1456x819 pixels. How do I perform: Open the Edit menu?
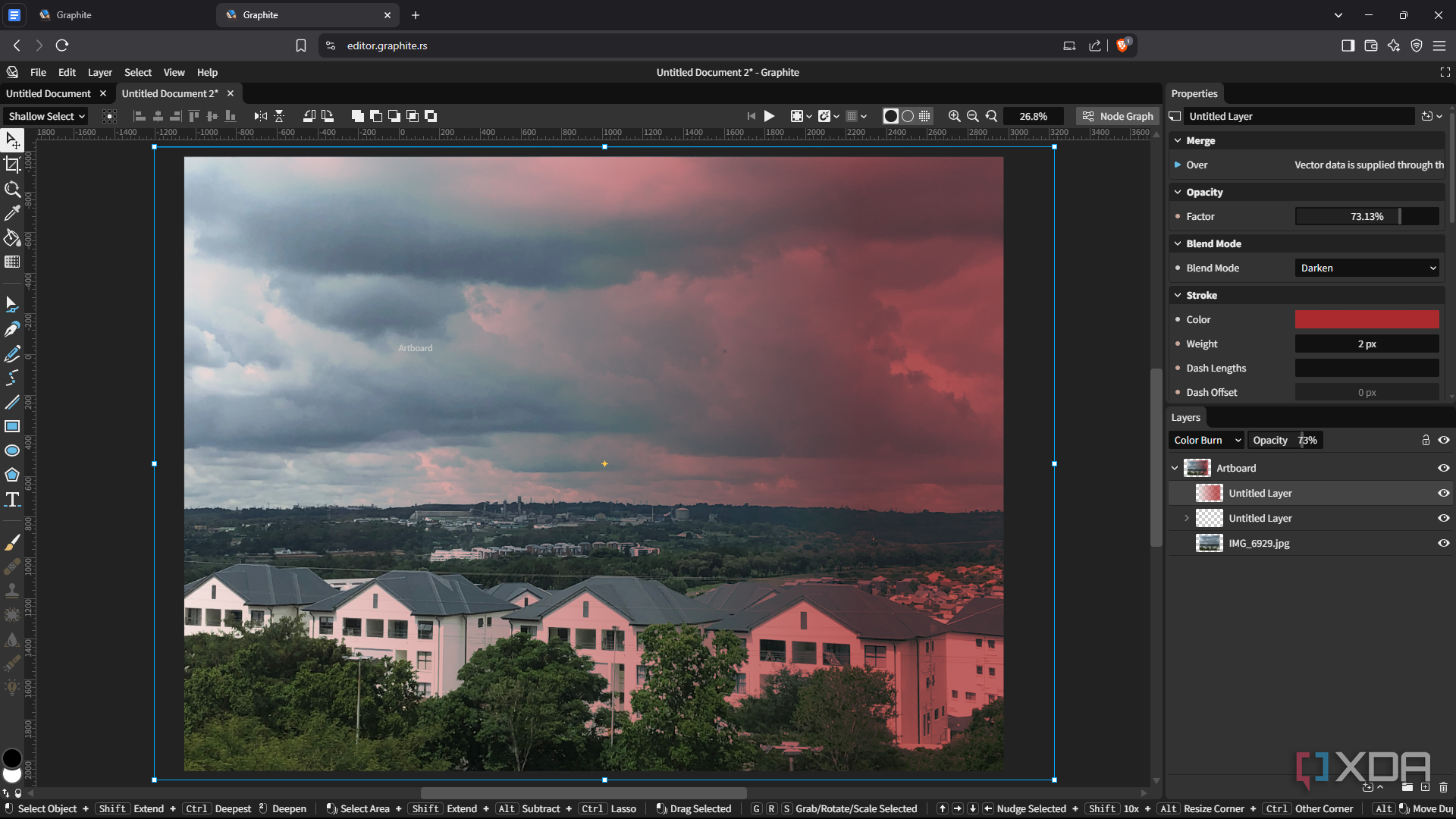point(67,72)
